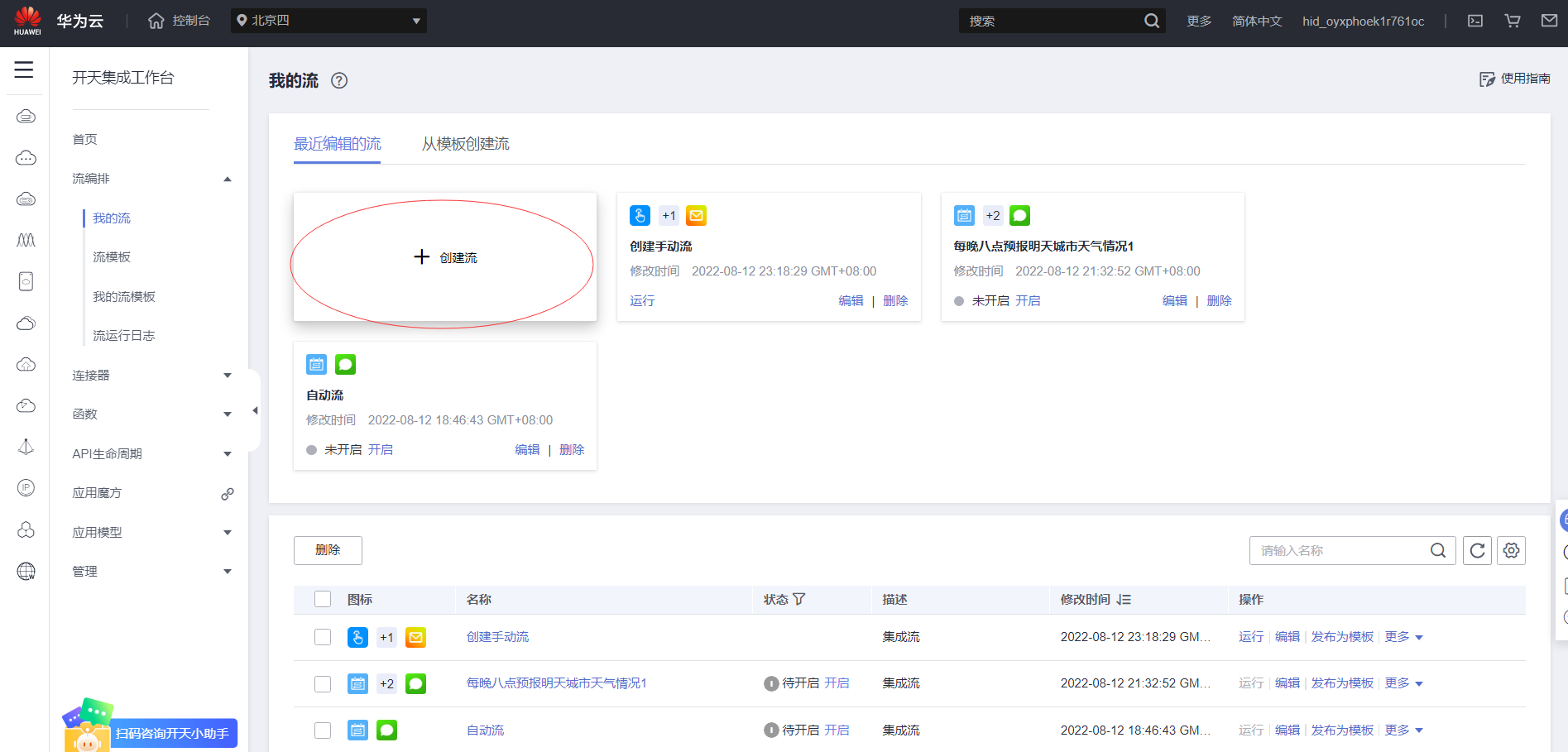Switch to 最近编辑的流 tab

coord(338,144)
